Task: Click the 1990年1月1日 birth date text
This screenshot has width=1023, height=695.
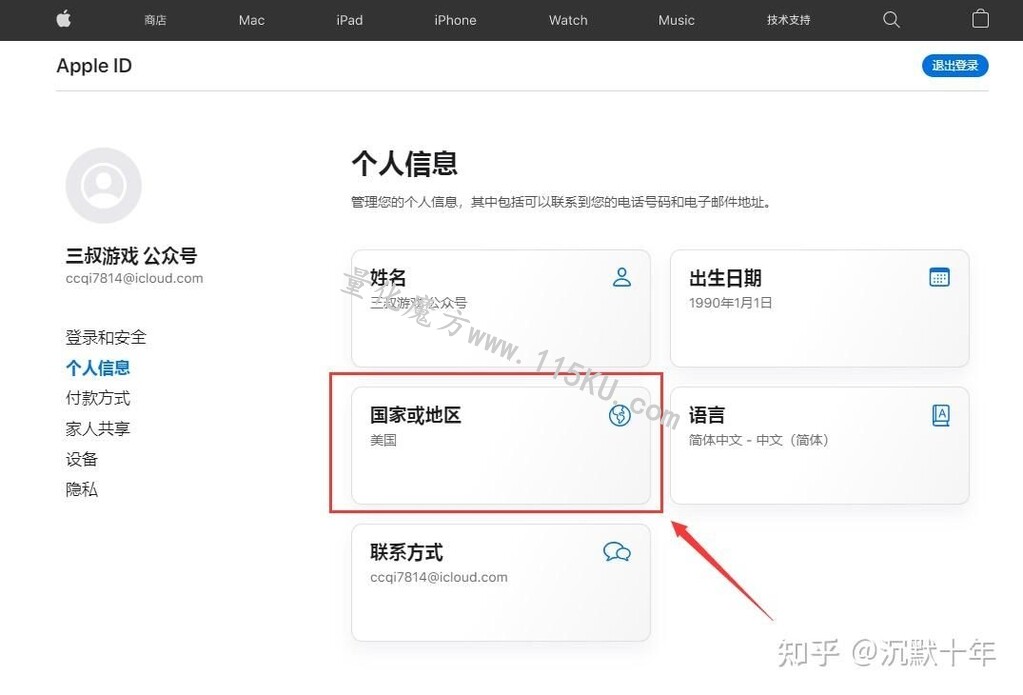Action: (x=731, y=303)
